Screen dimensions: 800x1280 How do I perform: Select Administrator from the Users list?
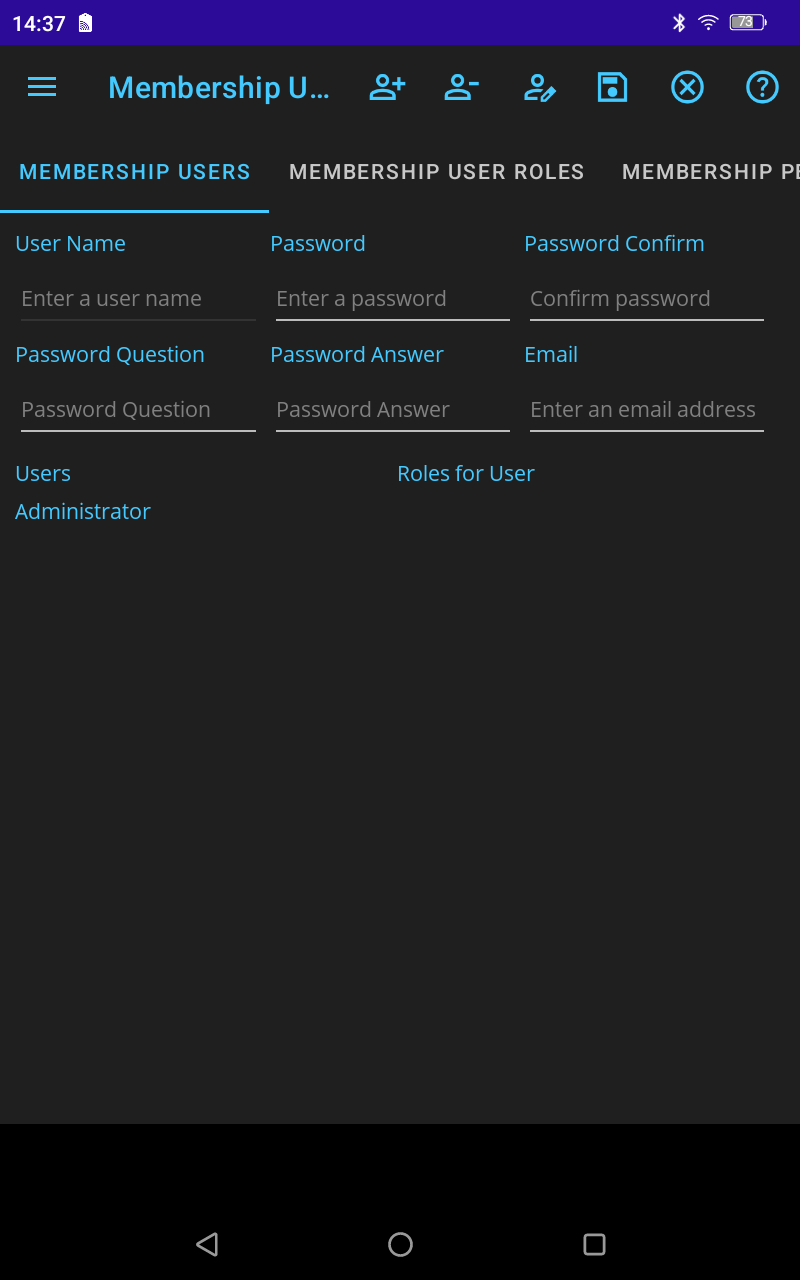(x=83, y=511)
